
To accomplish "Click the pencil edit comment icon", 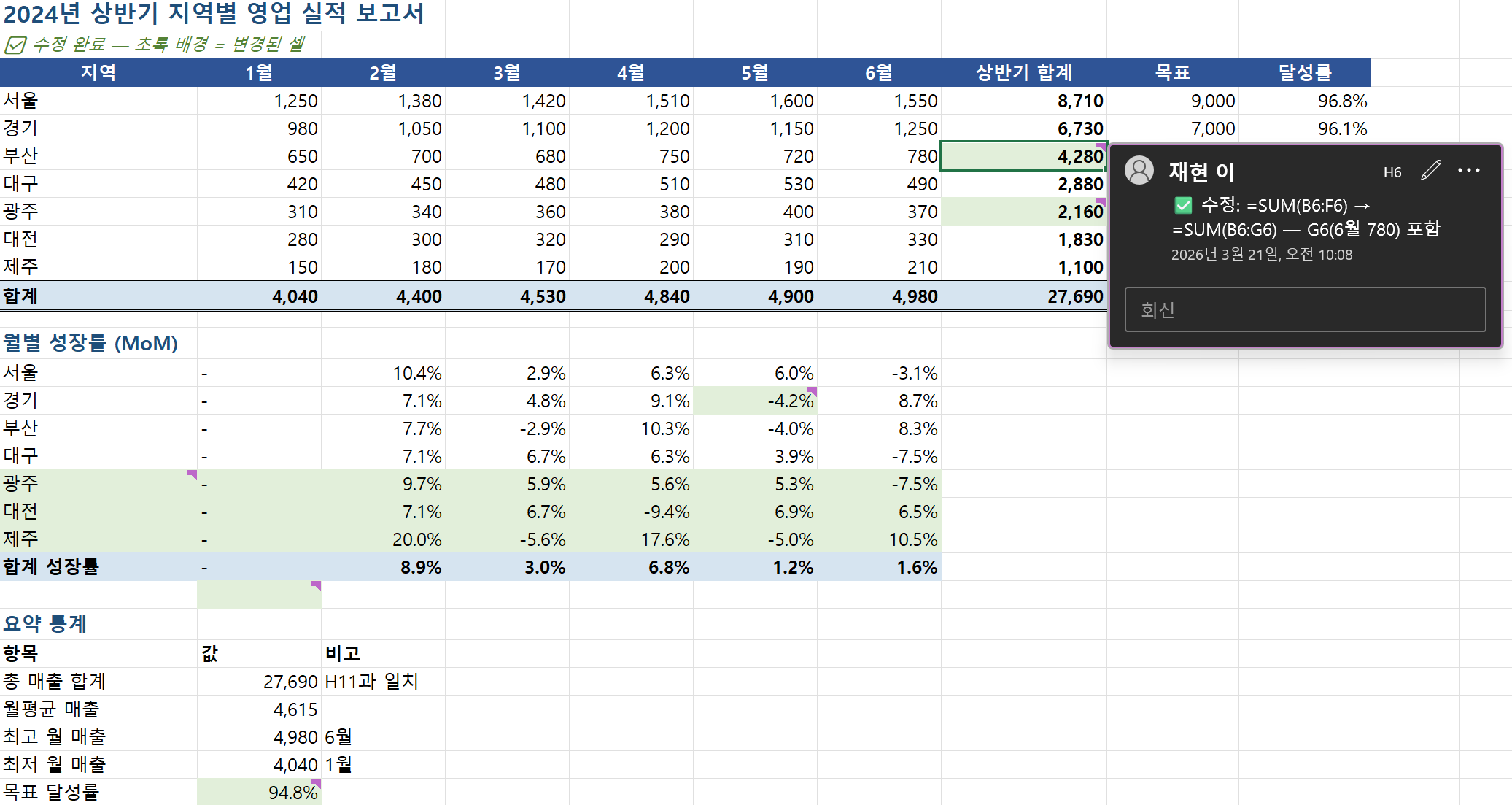I will [1430, 171].
